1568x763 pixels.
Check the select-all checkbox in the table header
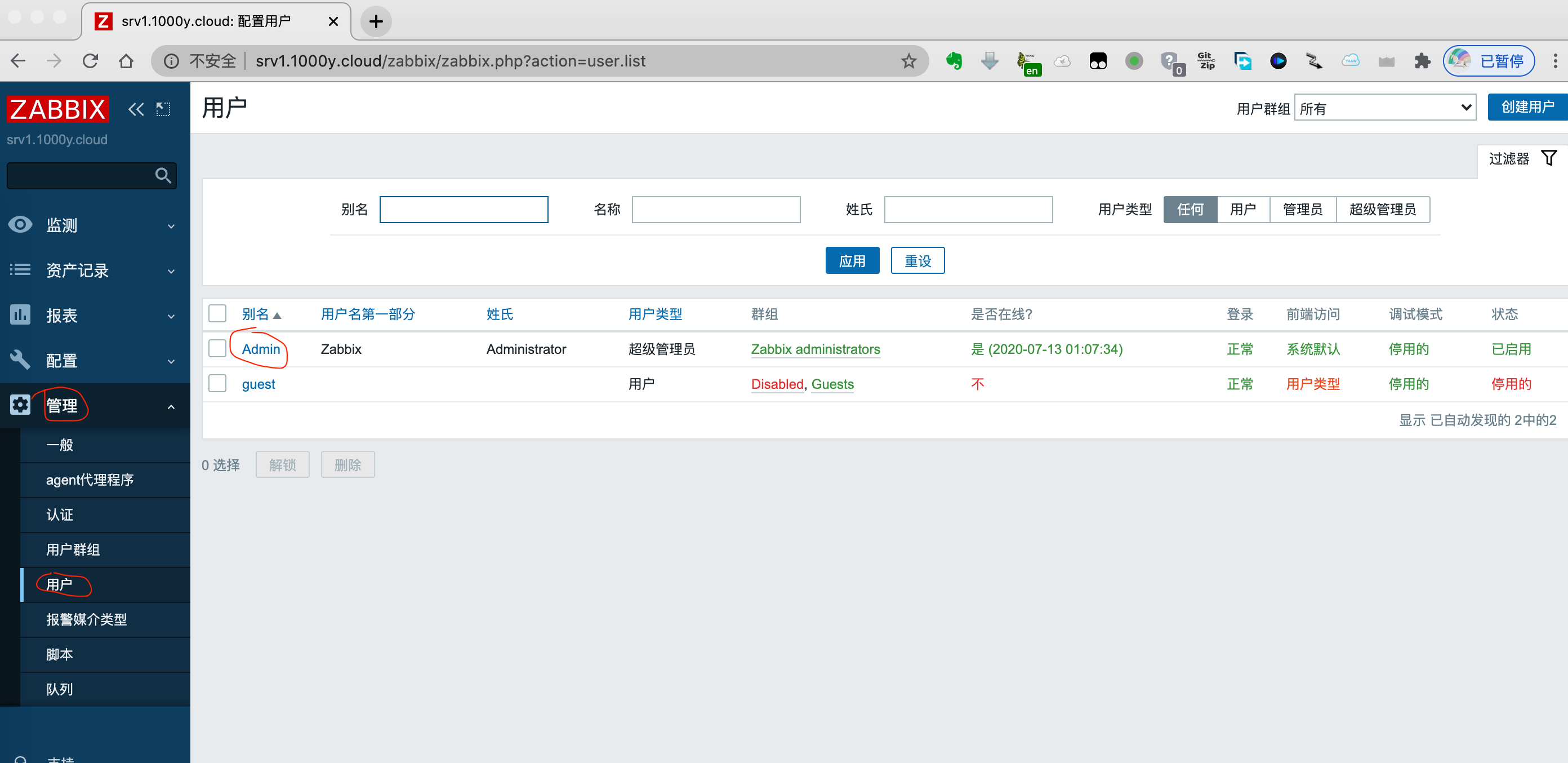pyautogui.click(x=217, y=313)
